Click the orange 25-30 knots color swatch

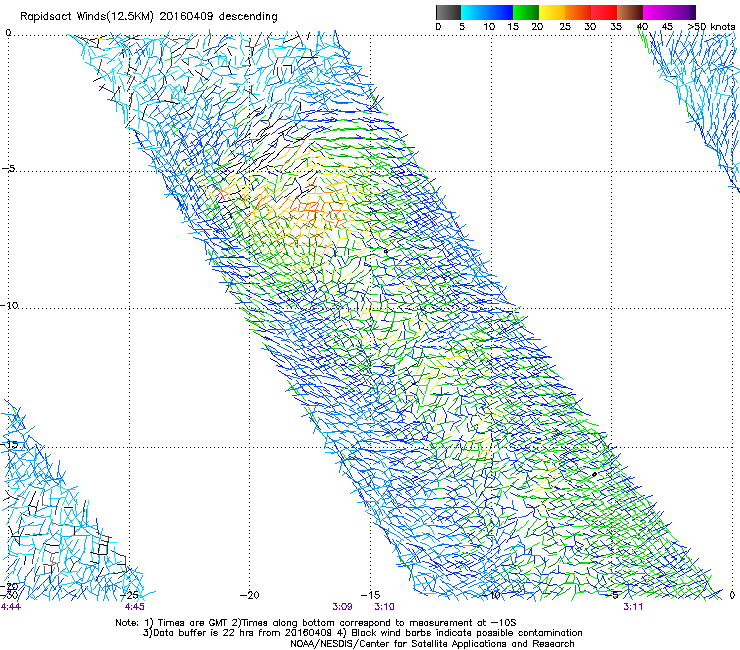pos(578,12)
